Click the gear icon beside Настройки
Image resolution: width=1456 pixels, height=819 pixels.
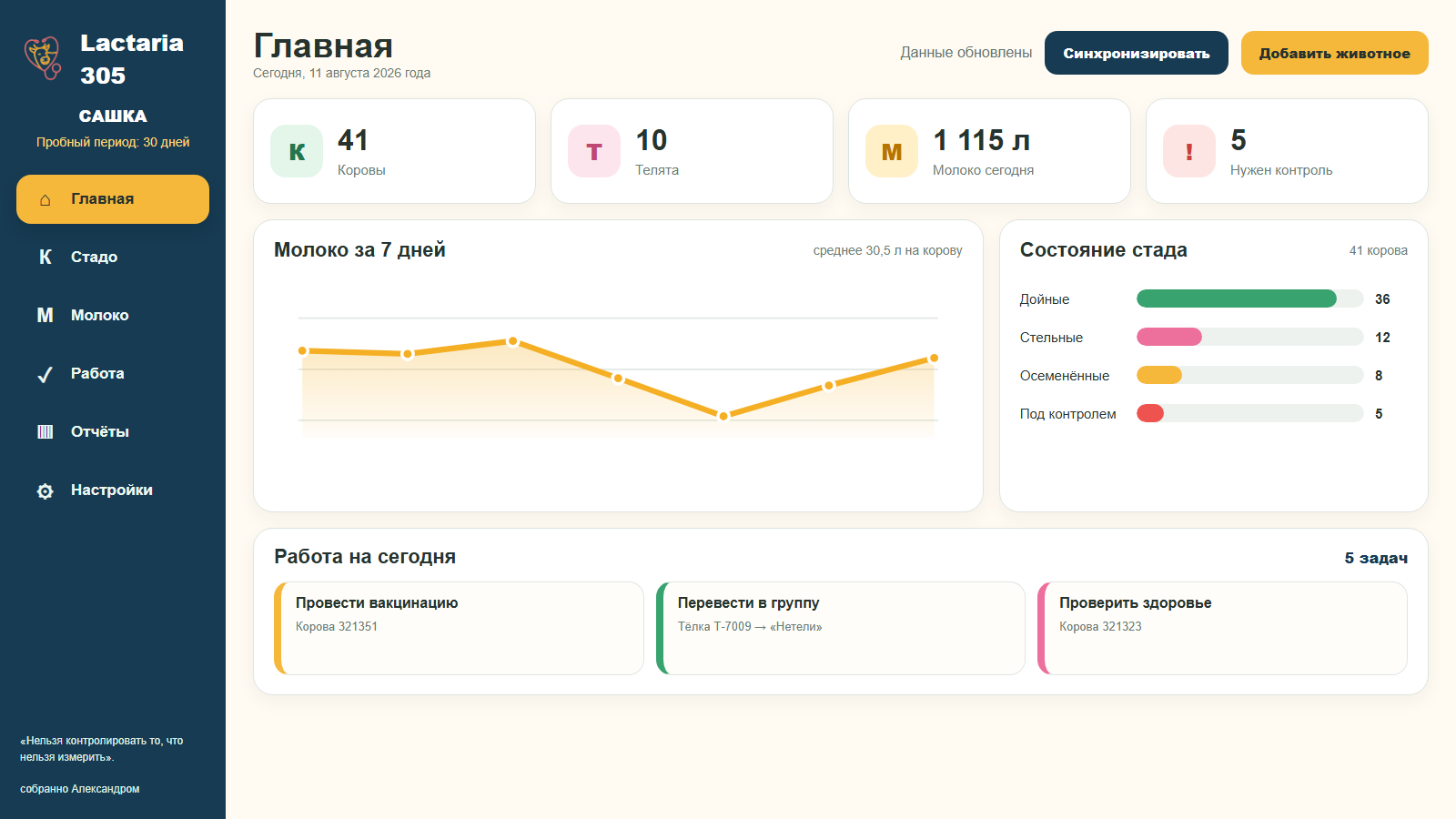[x=45, y=490]
